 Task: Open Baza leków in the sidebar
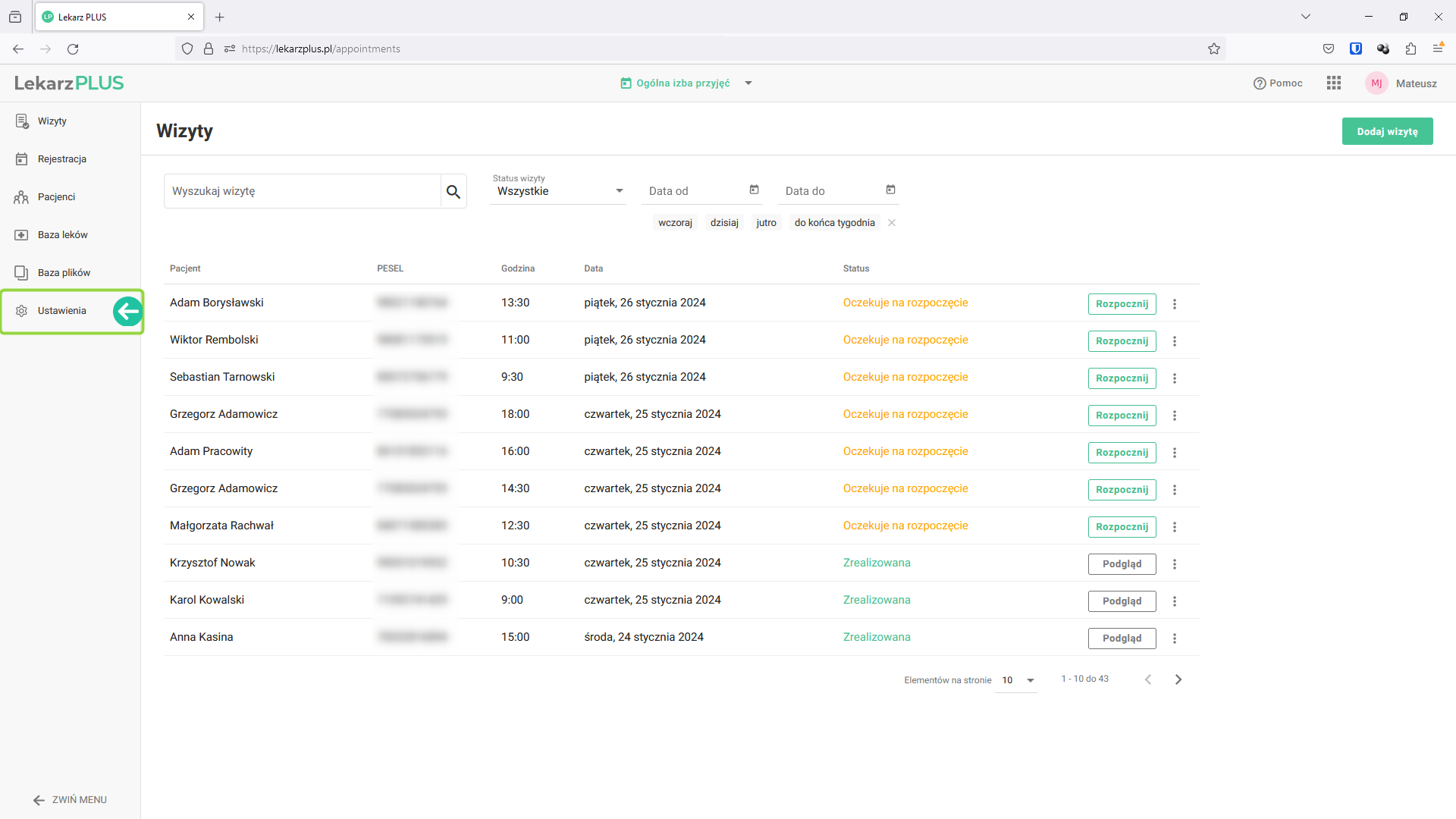(x=62, y=235)
